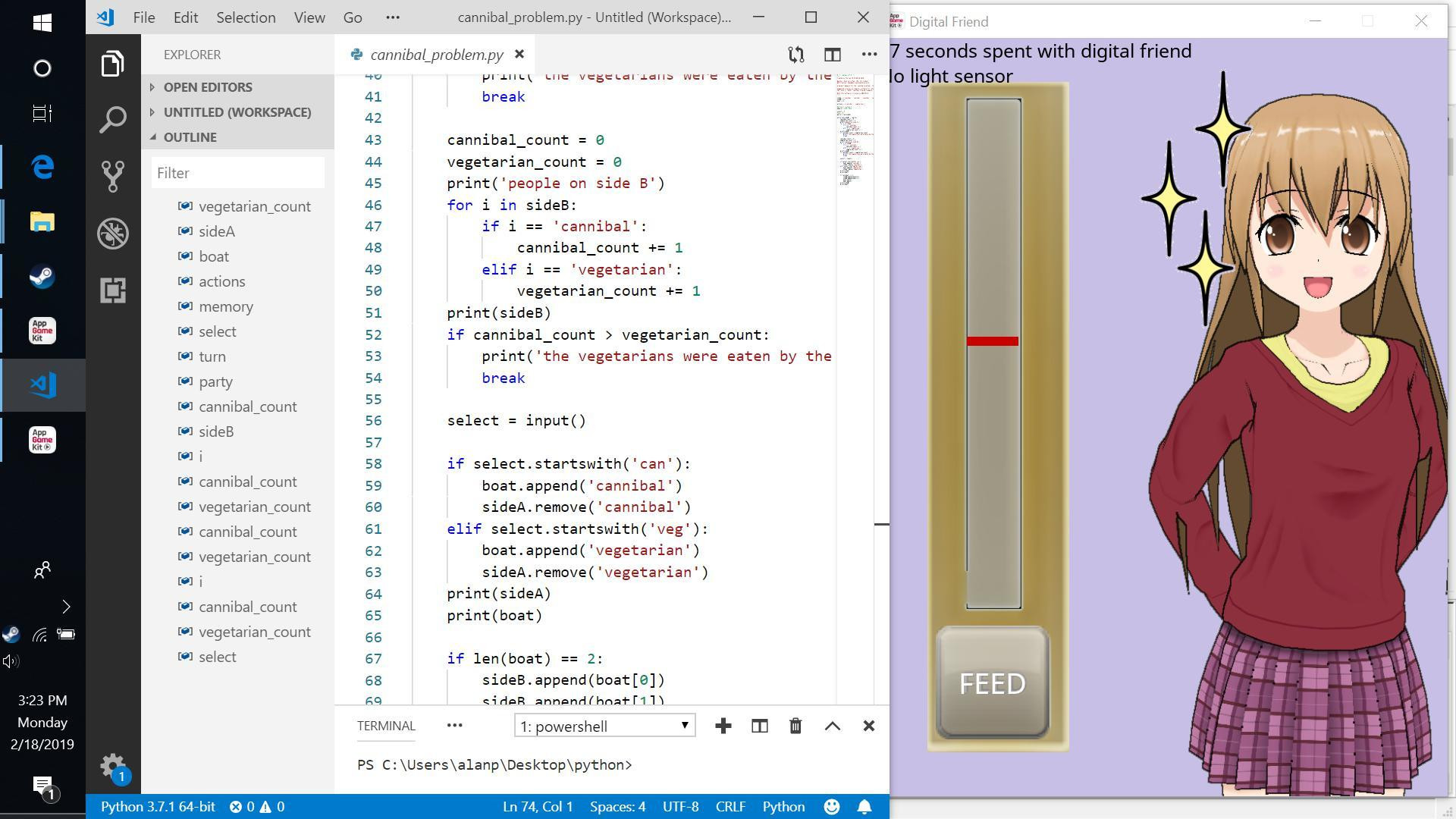Open the Selection menu
Viewport: 1456px width, 819px height.
(246, 17)
